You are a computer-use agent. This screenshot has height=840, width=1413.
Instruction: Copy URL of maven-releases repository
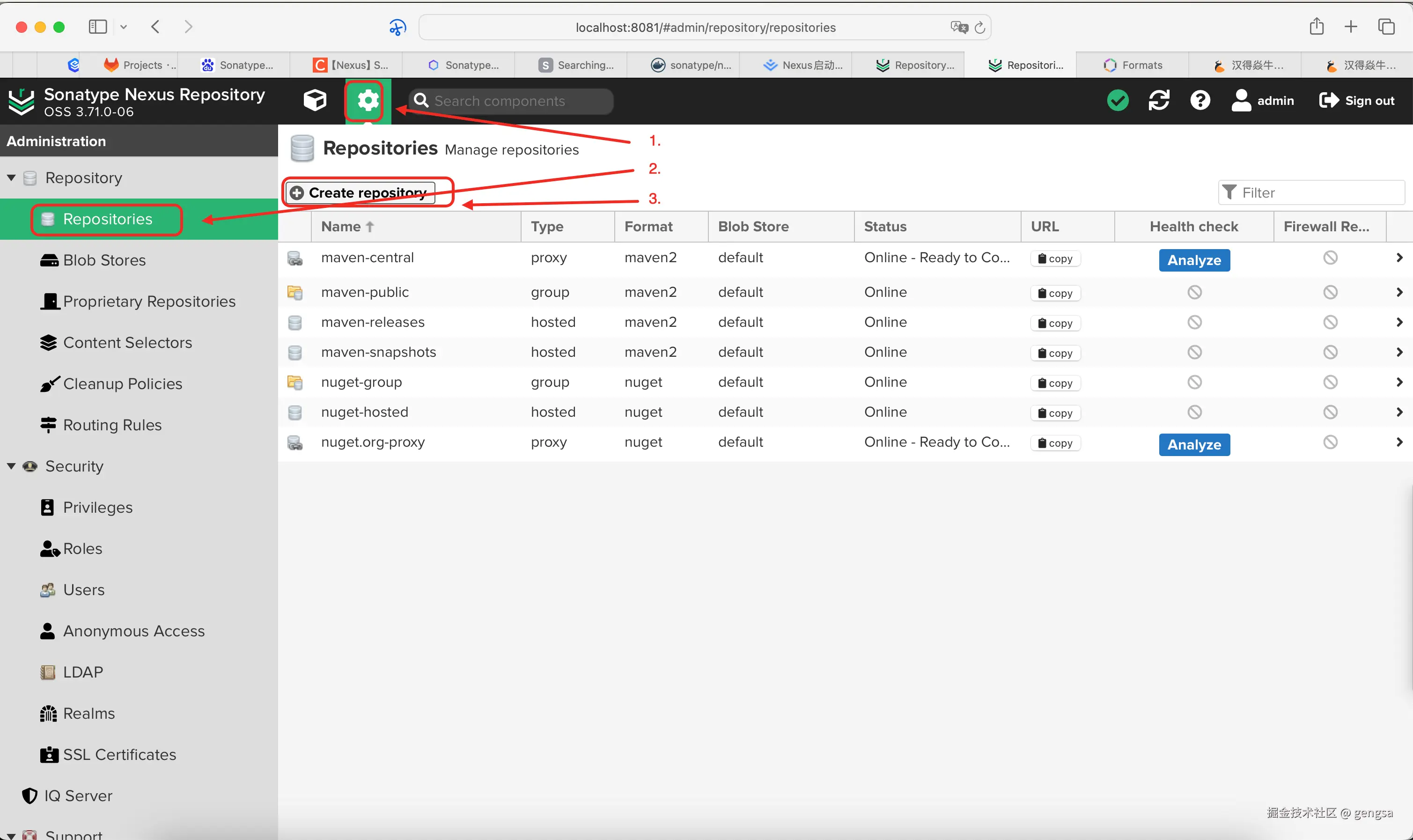coord(1055,323)
